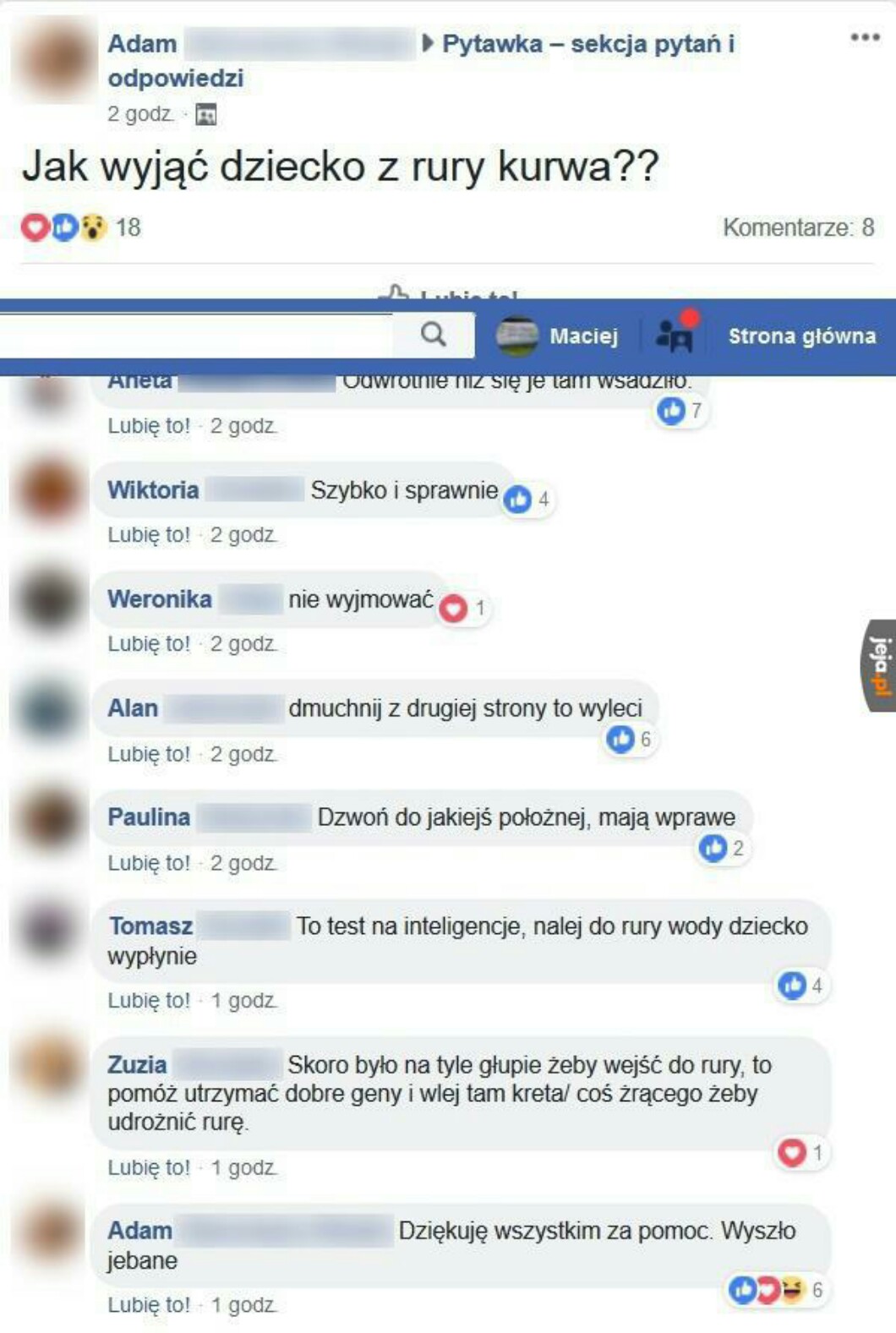Click like count on Wiktoria's comment
This screenshot has width=896, height=1333.
coord(528,500)
